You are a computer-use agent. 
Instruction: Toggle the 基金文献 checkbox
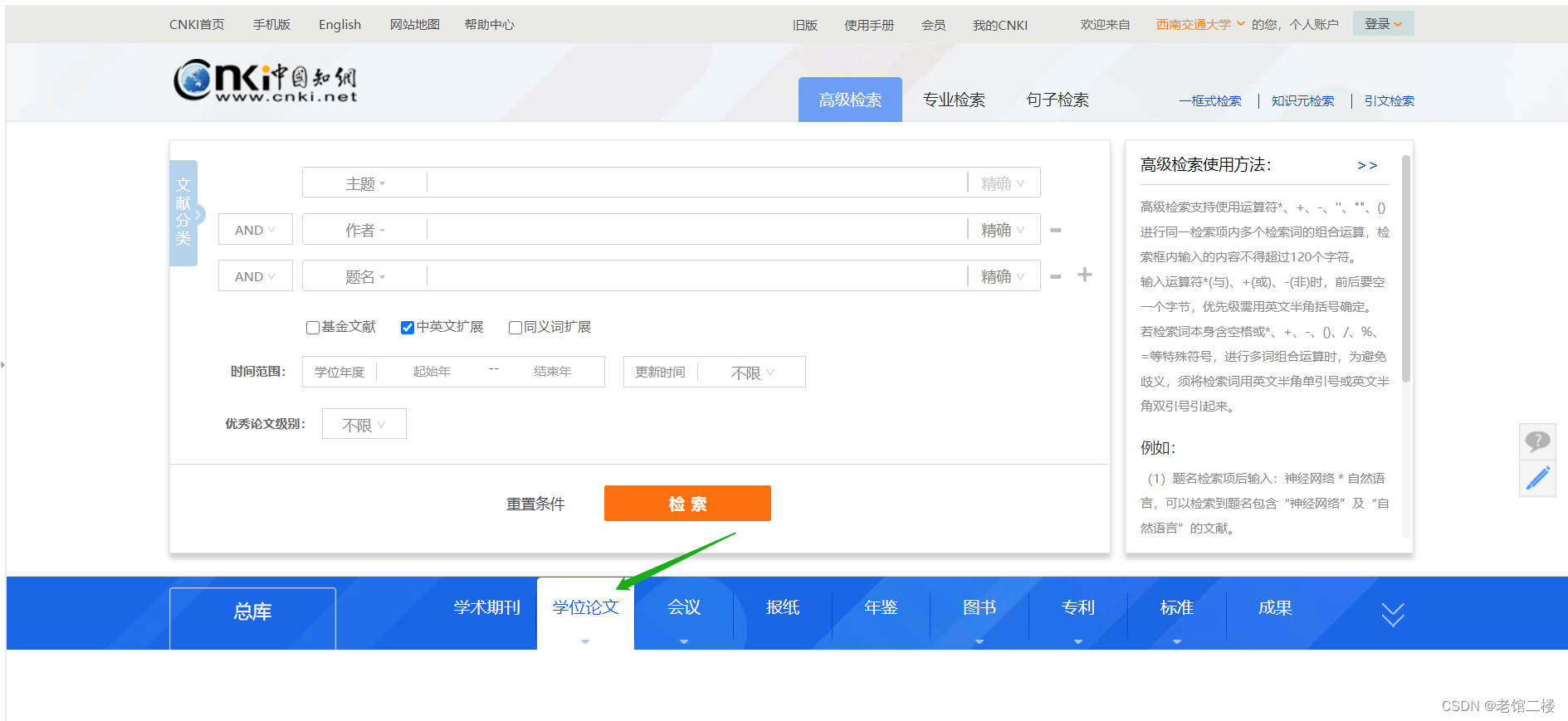(313, 328)
